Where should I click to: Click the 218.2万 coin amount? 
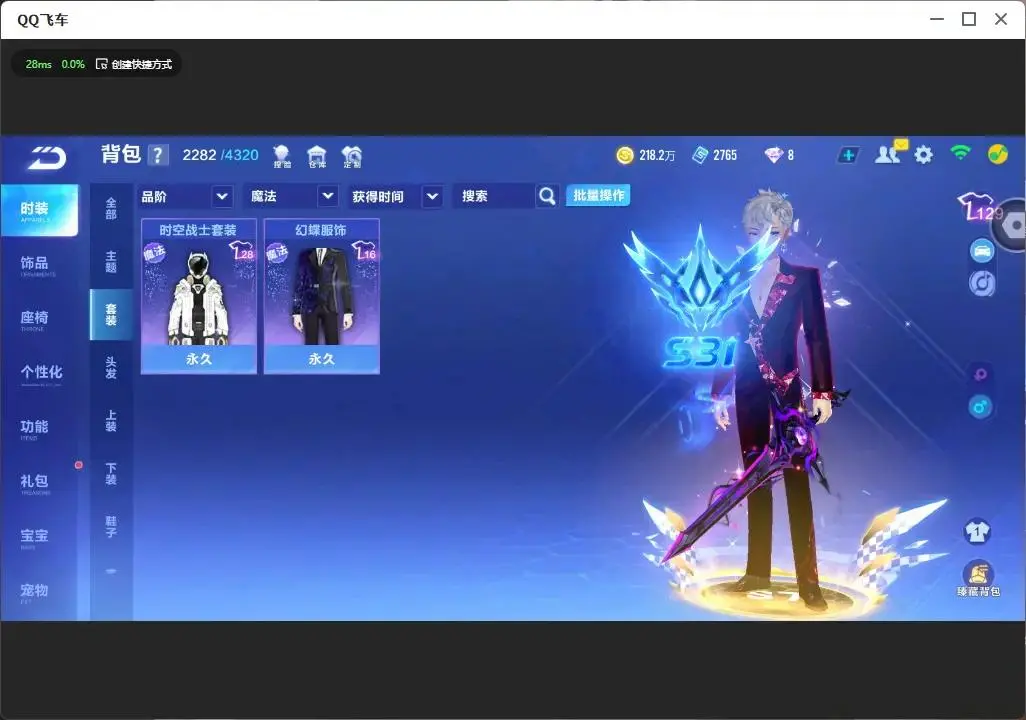(x=657, y=155)
